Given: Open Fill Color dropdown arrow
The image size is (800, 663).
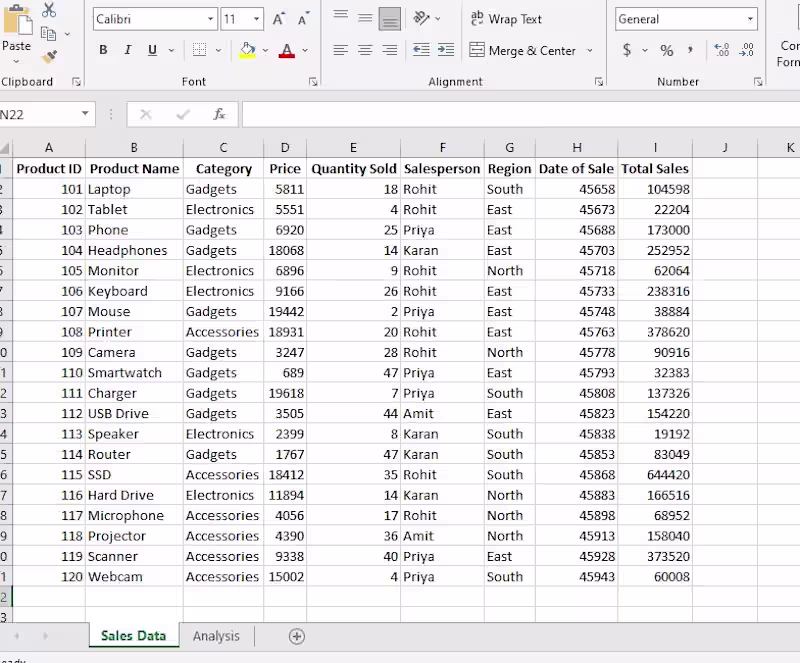Looking at the screenshot, I should point(265,50).
